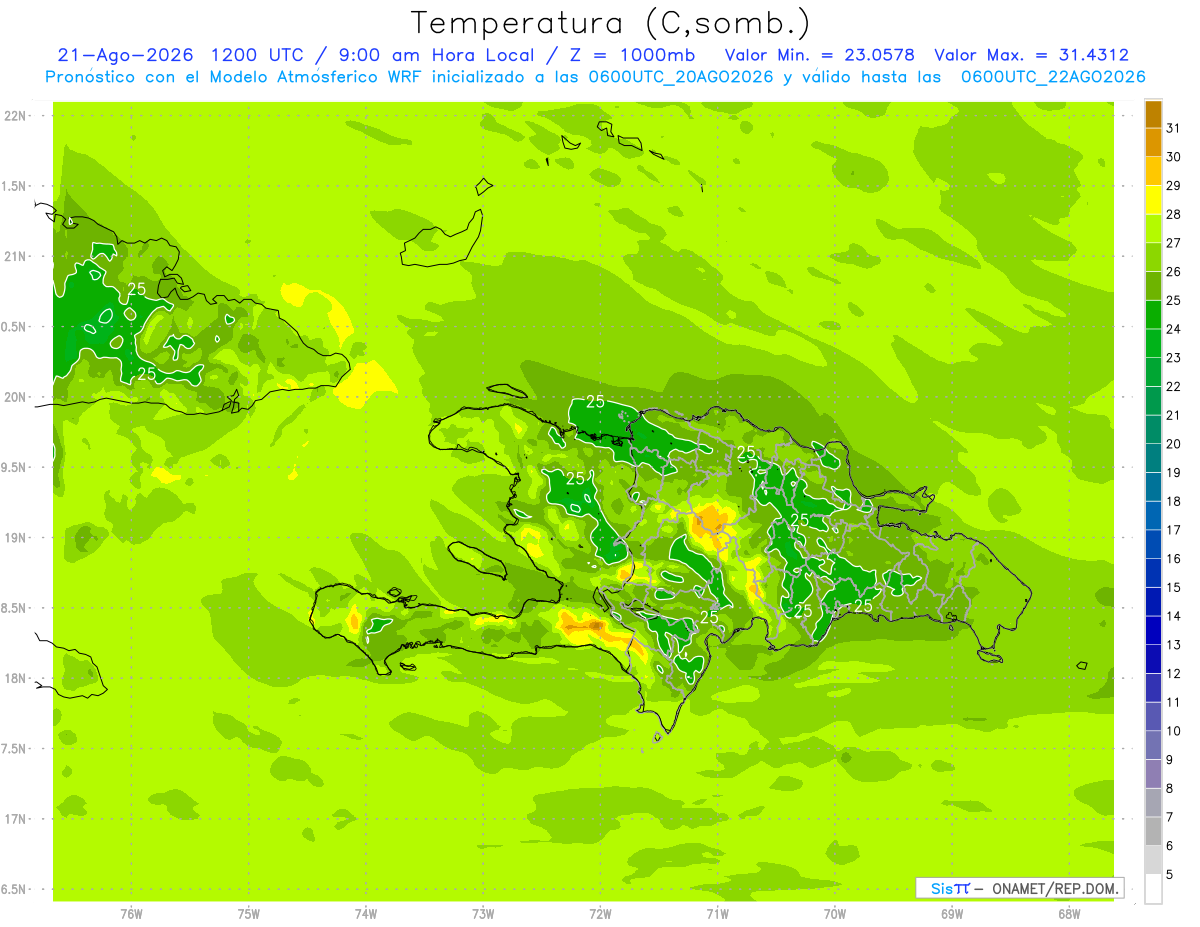Click the "69W" longitude axis label

(952, 913)
